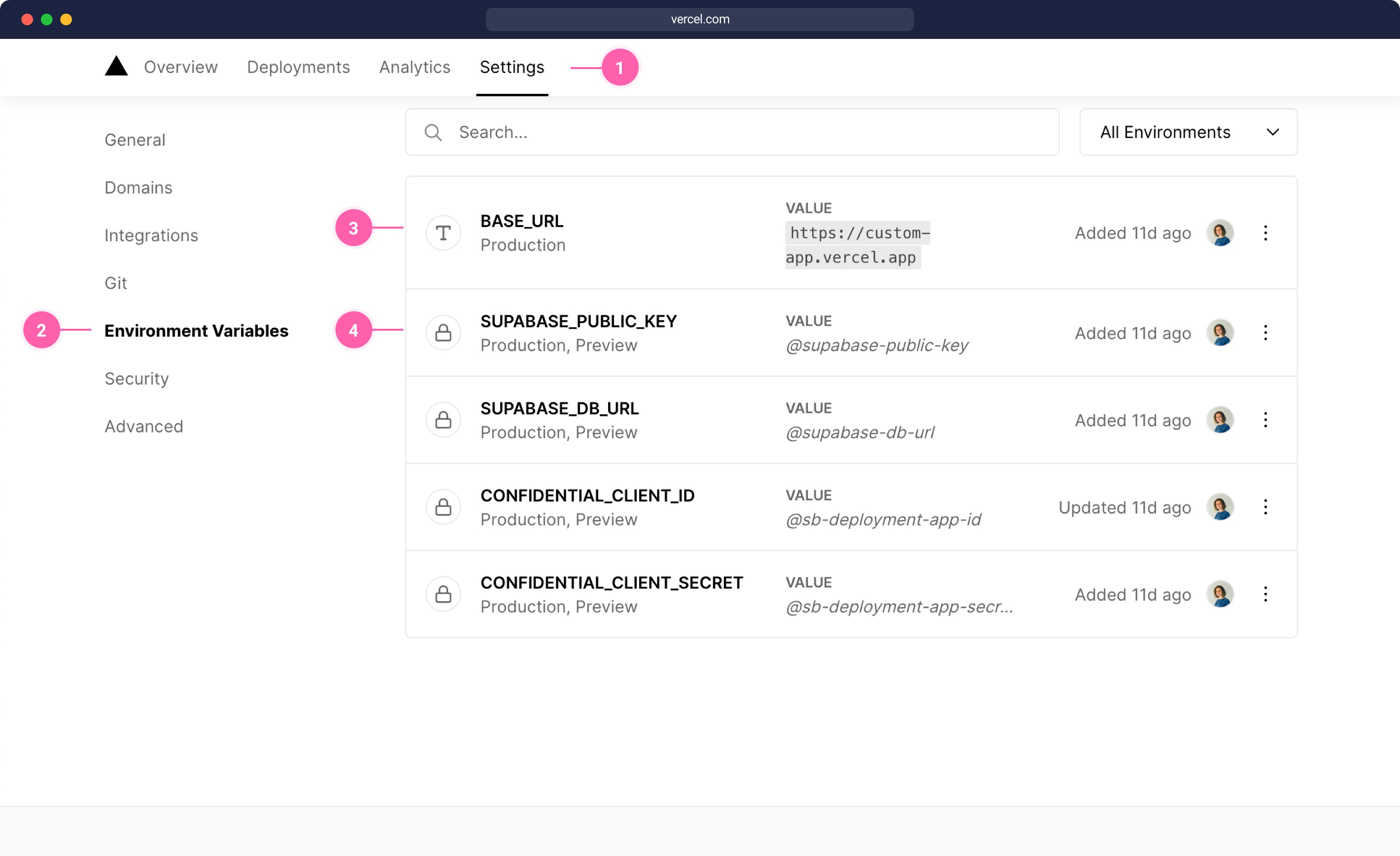The height and width of the screenshot is (856, 1400).
Task: Click the @sb-deployment-app-id value
Action: (883, 519)
